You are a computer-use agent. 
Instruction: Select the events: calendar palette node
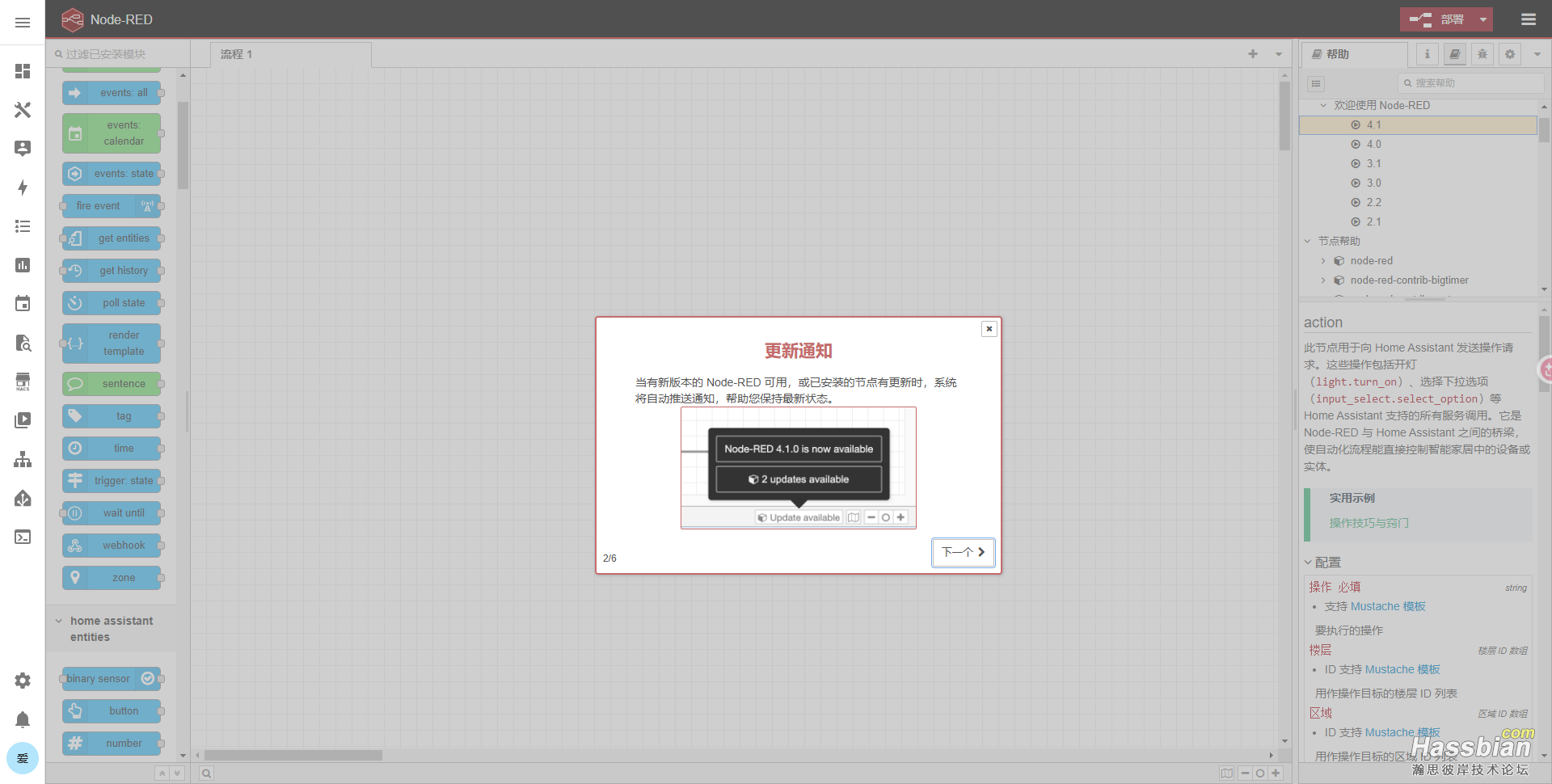tap(112, 133)
